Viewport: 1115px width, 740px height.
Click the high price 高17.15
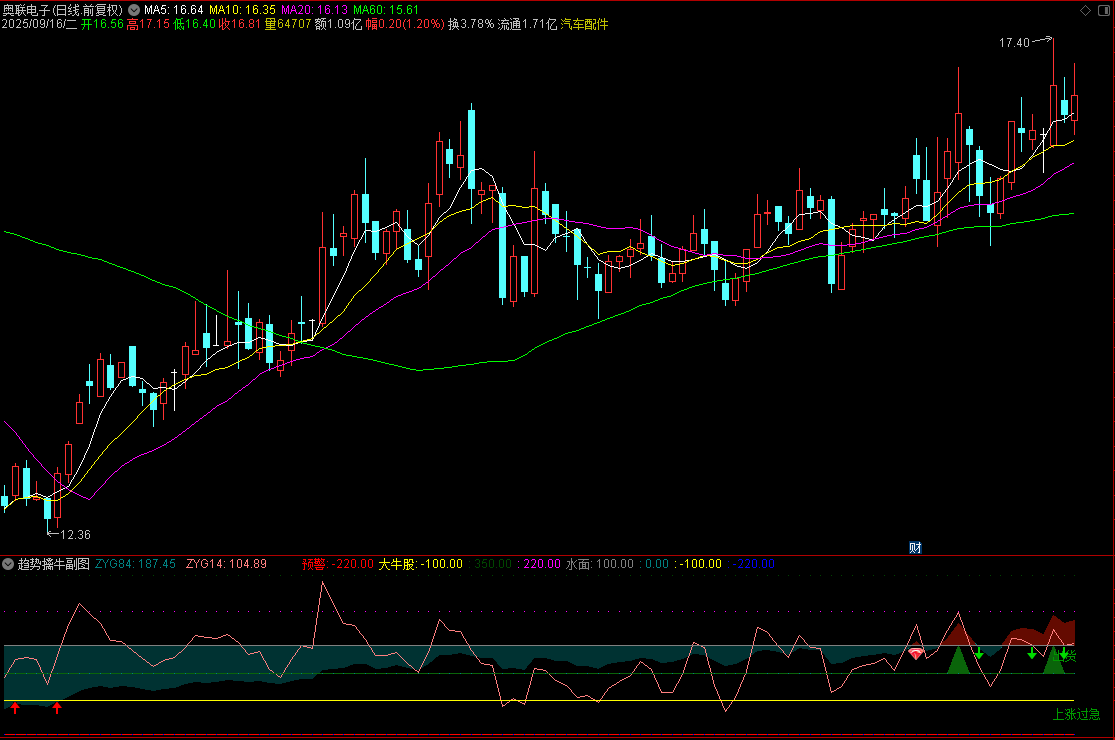point(148,24)
